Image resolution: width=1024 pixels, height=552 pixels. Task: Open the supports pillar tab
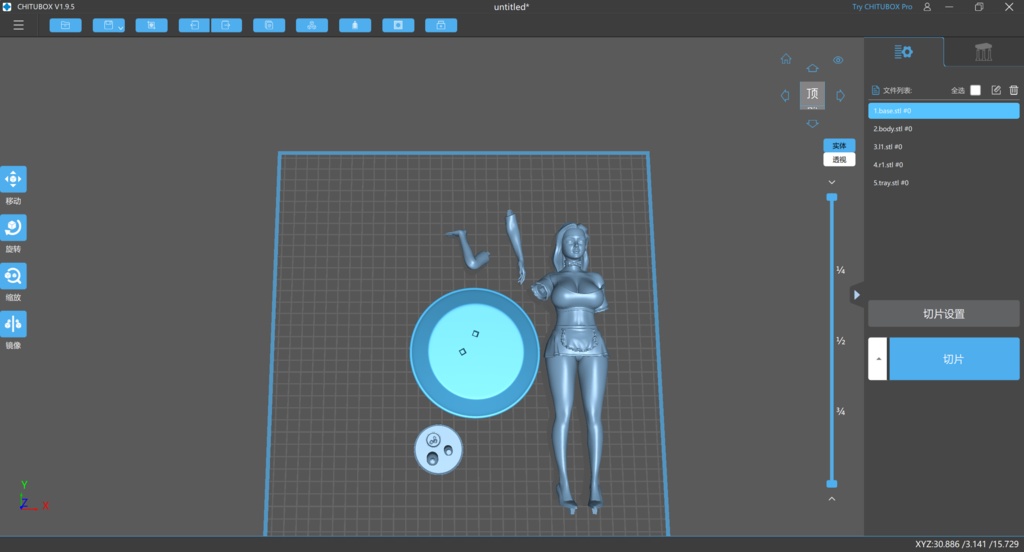[x=984, y=52]
